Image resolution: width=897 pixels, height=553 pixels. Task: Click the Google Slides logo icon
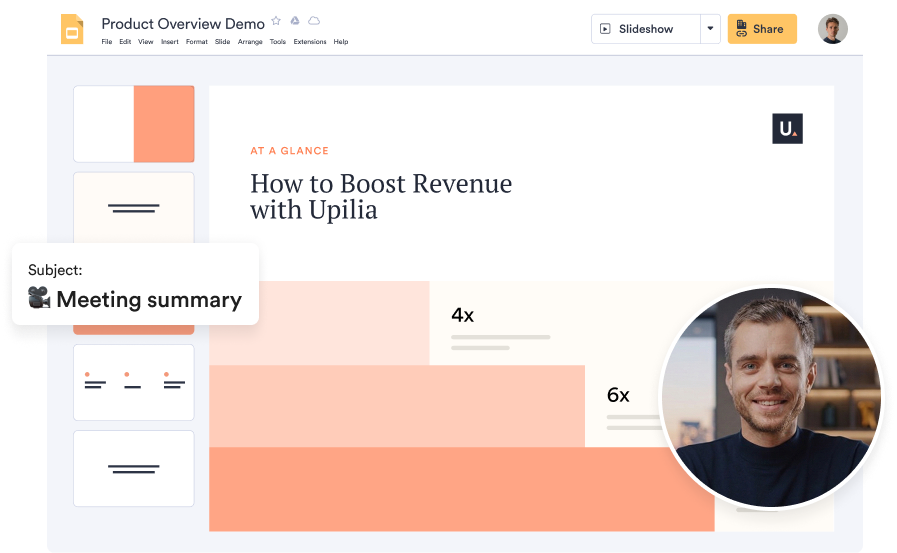click(x=72, y=29)
